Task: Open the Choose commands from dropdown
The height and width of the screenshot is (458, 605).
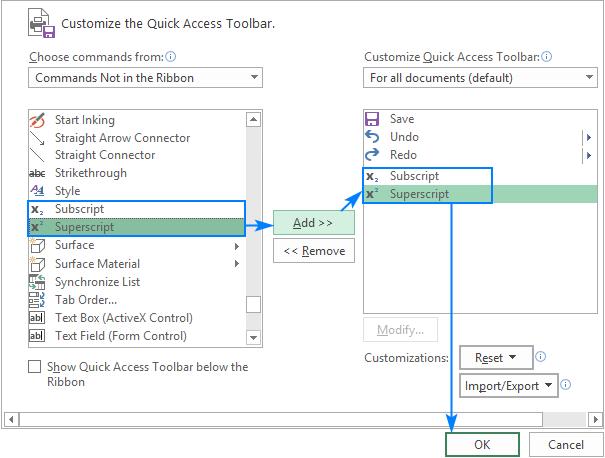Action: point(146,77)
